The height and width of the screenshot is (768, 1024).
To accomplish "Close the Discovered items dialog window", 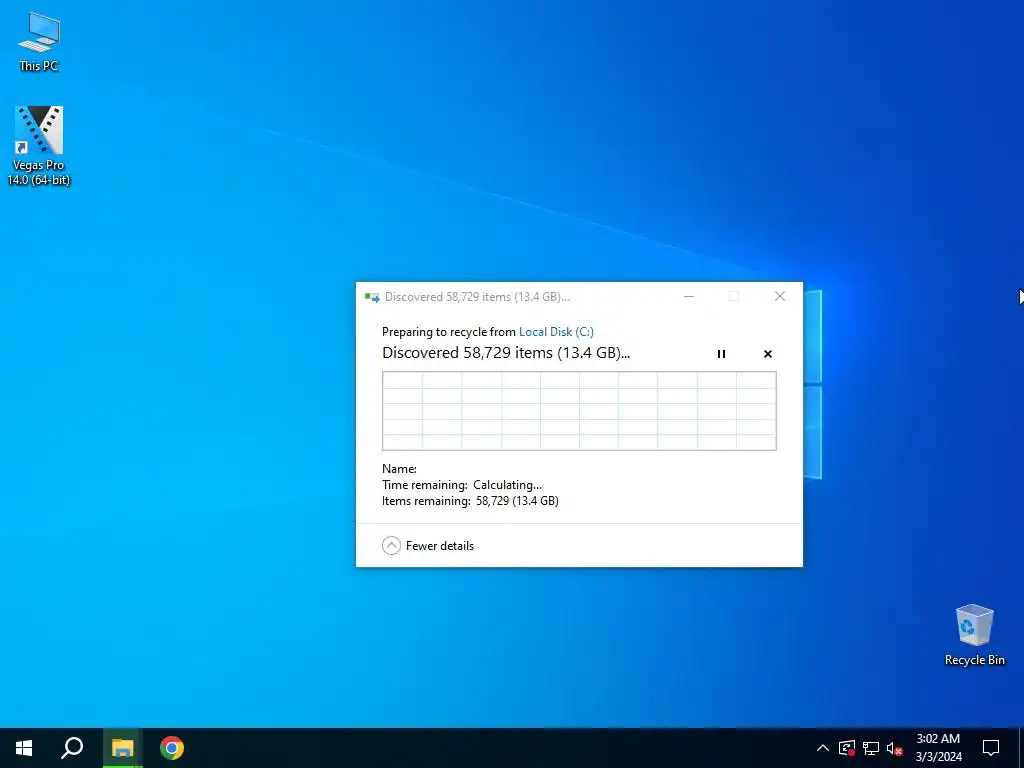I will [x=780, y=296].
